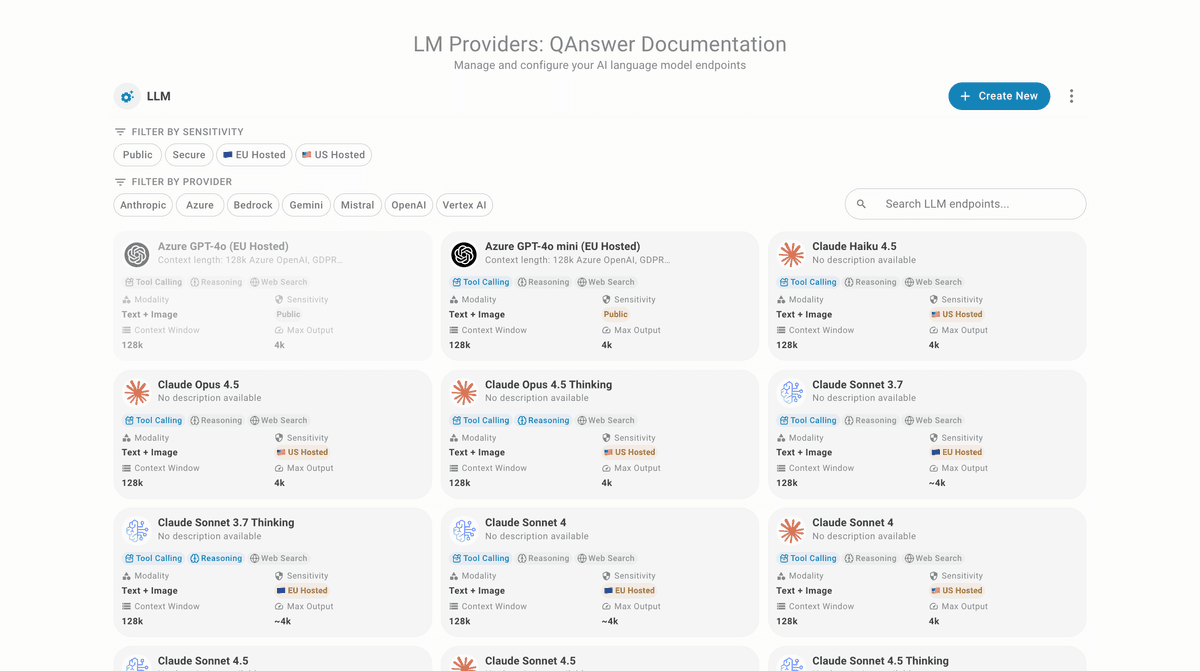Click the Filter by Provider filter icon
The height and width of the screenshot is (671, 1200).
click(x=120, y=182)
